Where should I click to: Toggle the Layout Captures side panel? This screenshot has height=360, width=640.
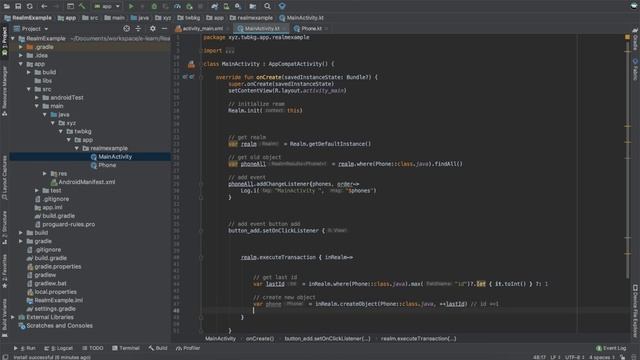tap(4, 178)
